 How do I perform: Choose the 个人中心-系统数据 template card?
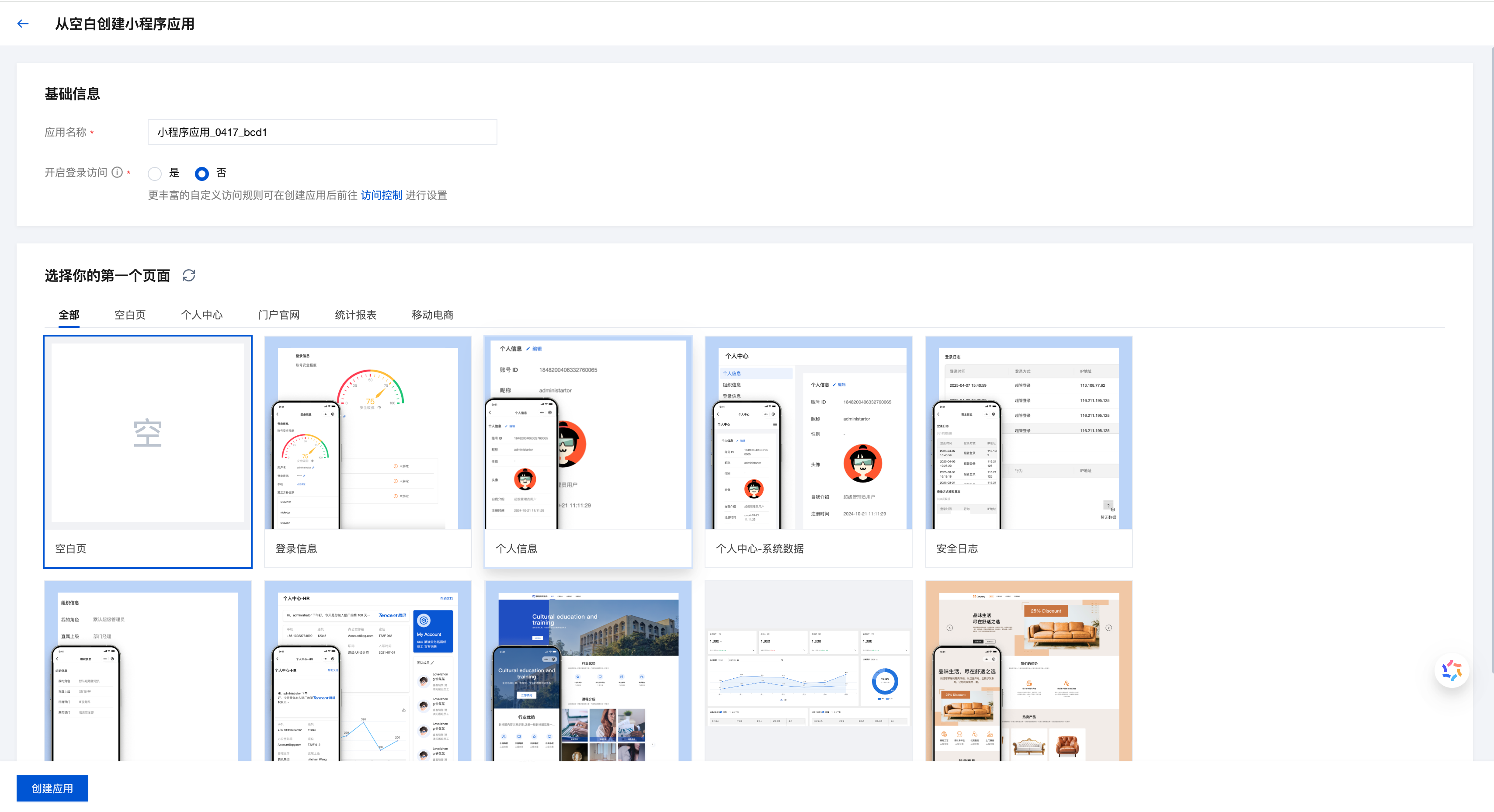point(809,452)
